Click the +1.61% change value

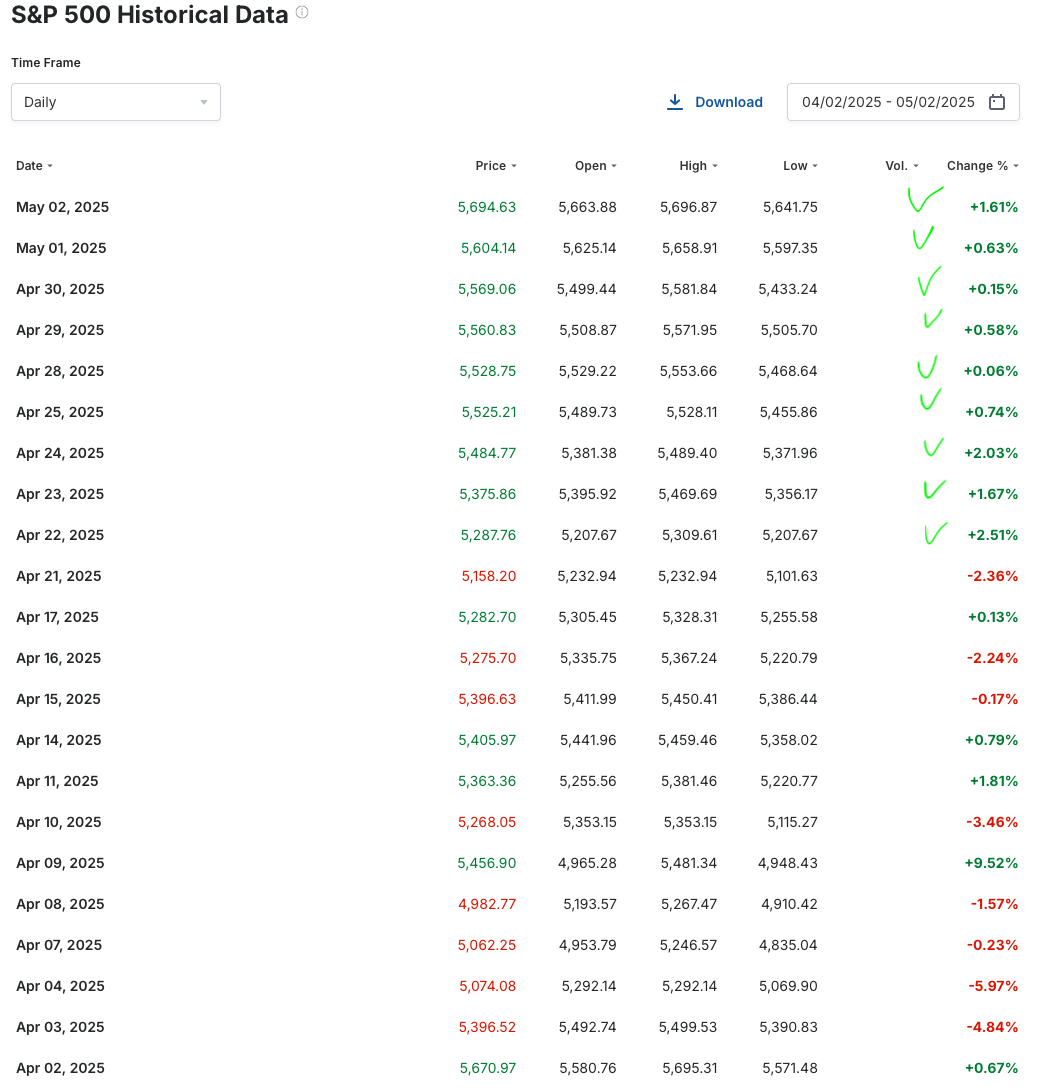994,207
